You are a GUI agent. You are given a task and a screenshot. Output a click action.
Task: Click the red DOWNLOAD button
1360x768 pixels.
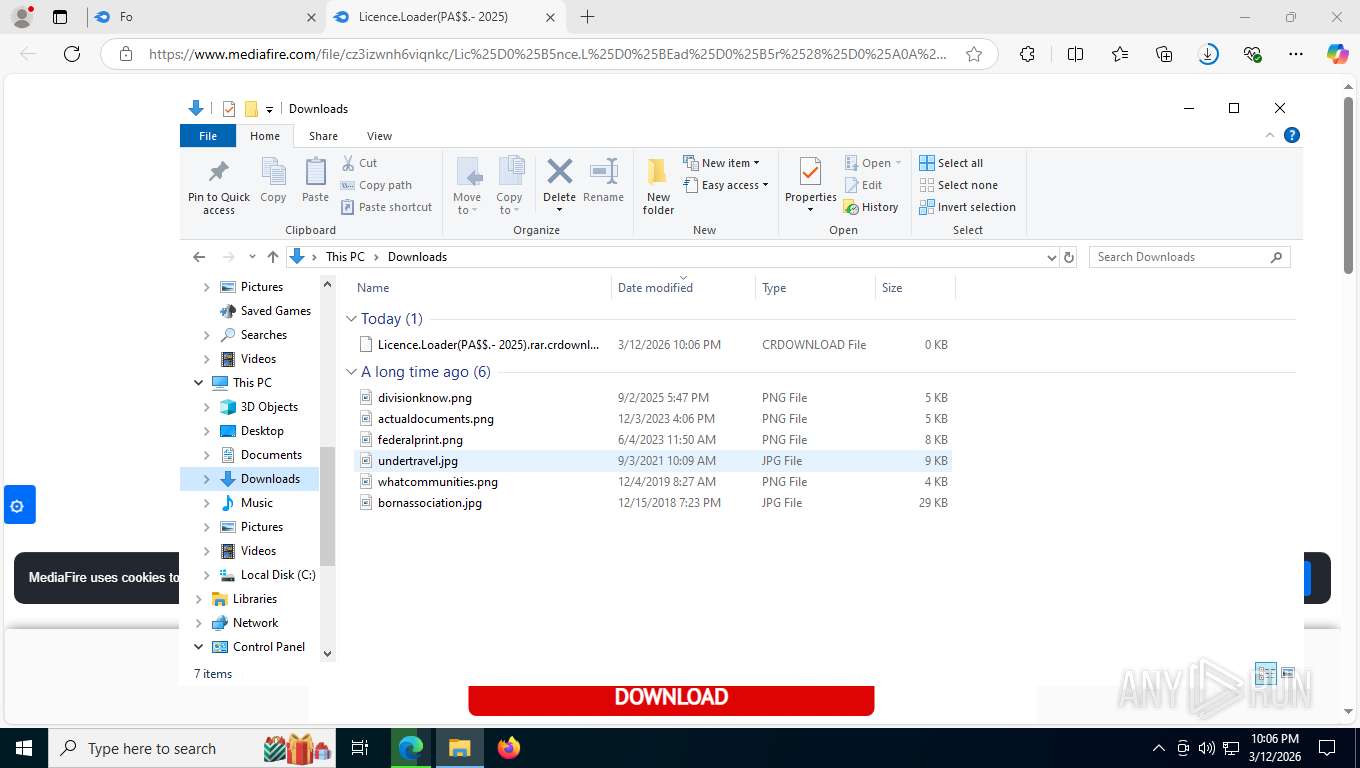pyautogui.click(x=671, y=698)
